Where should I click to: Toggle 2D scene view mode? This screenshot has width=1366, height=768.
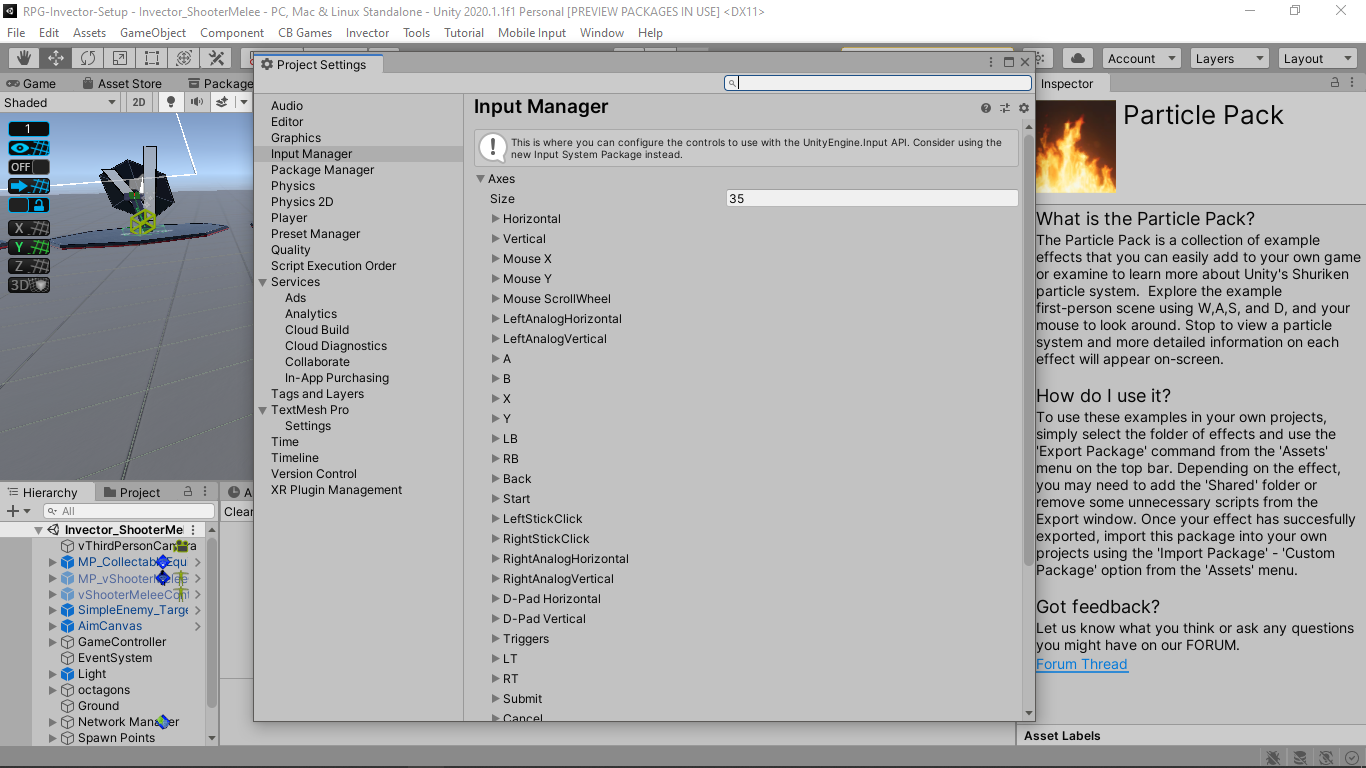pos(139,102)
